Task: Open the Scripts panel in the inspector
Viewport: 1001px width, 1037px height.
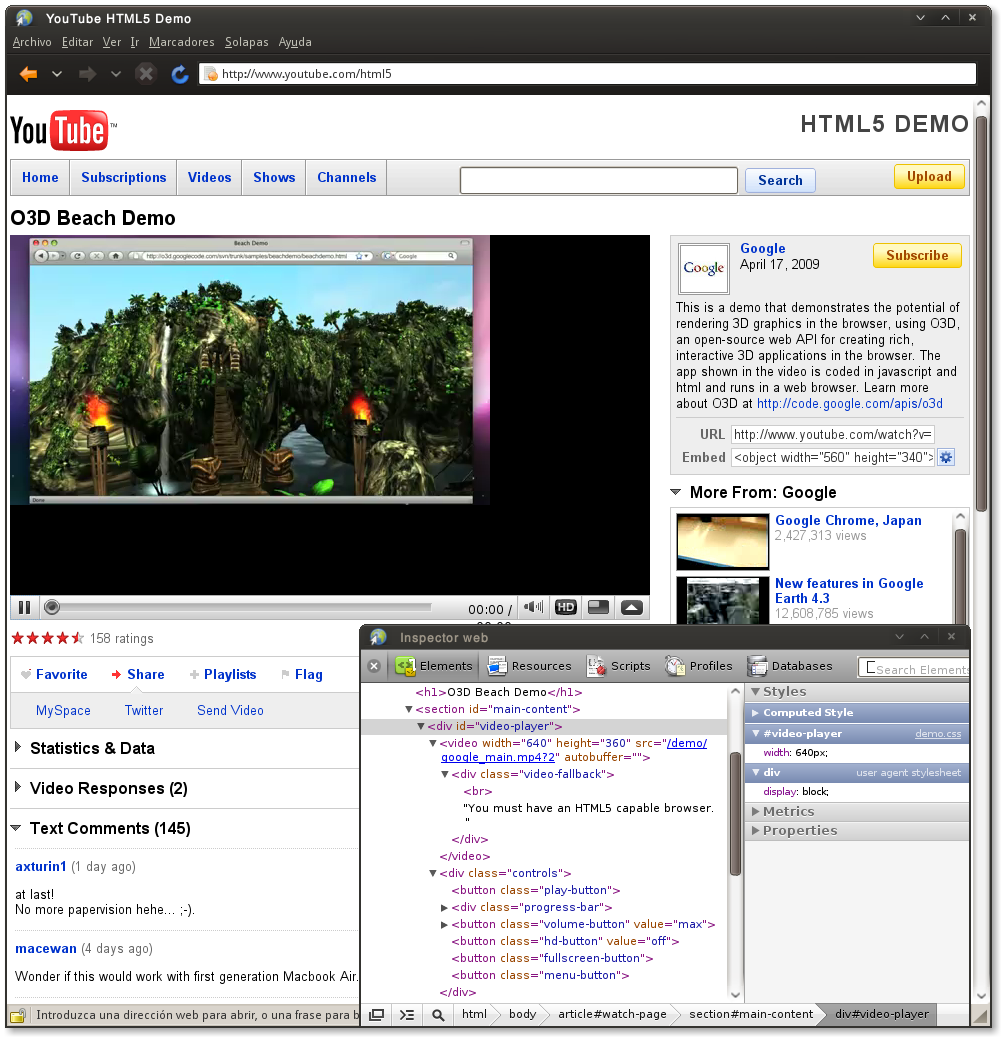Action: [x=619, y=666]
